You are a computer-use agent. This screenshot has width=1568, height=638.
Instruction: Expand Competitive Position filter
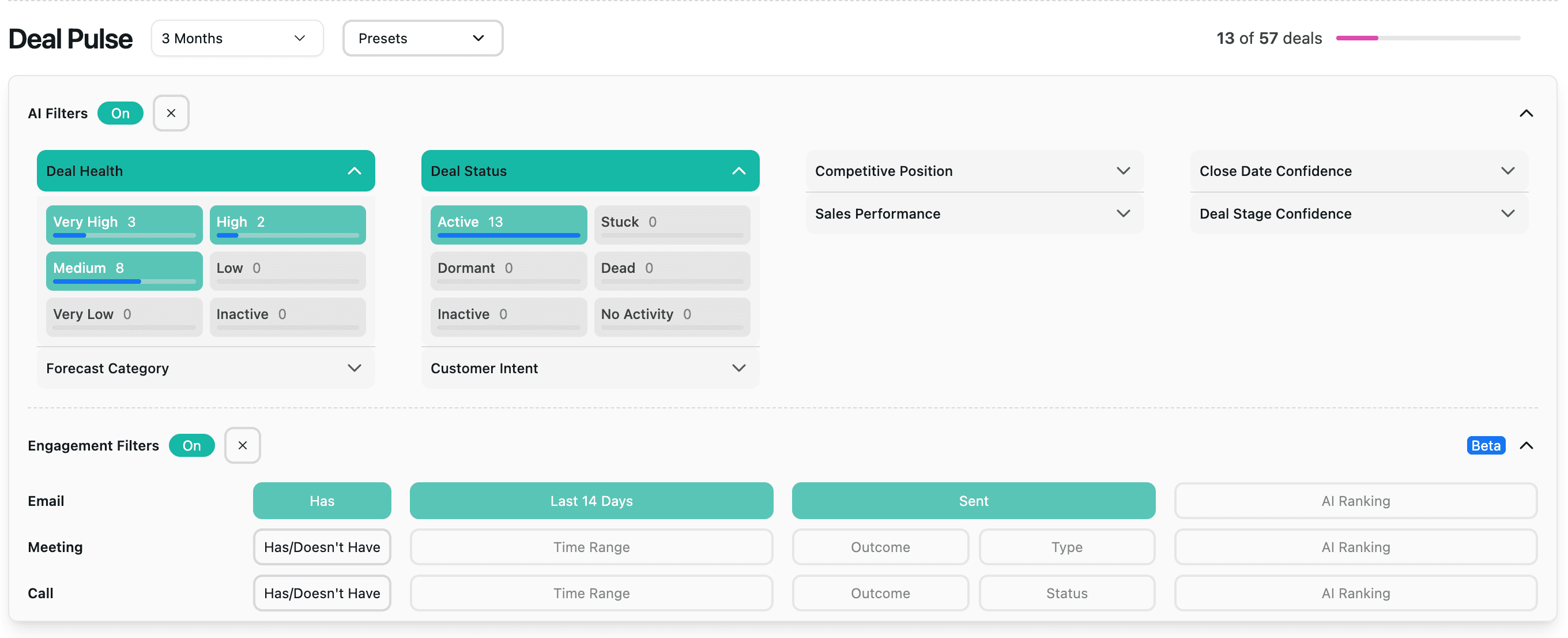974,171
